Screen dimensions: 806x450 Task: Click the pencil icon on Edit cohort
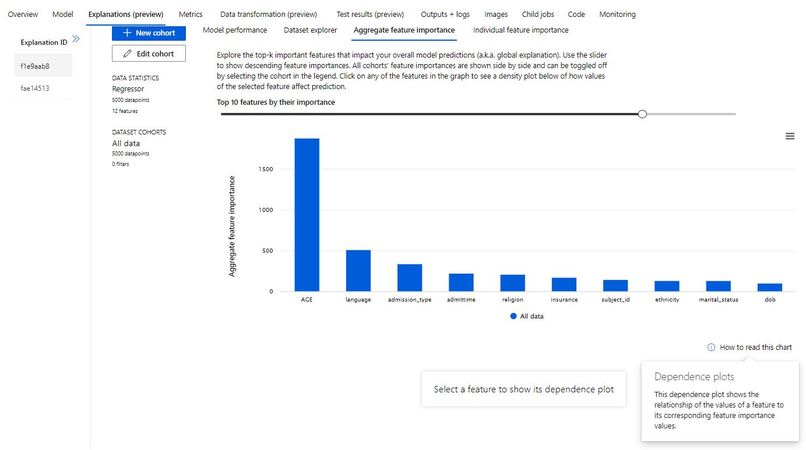127,53
